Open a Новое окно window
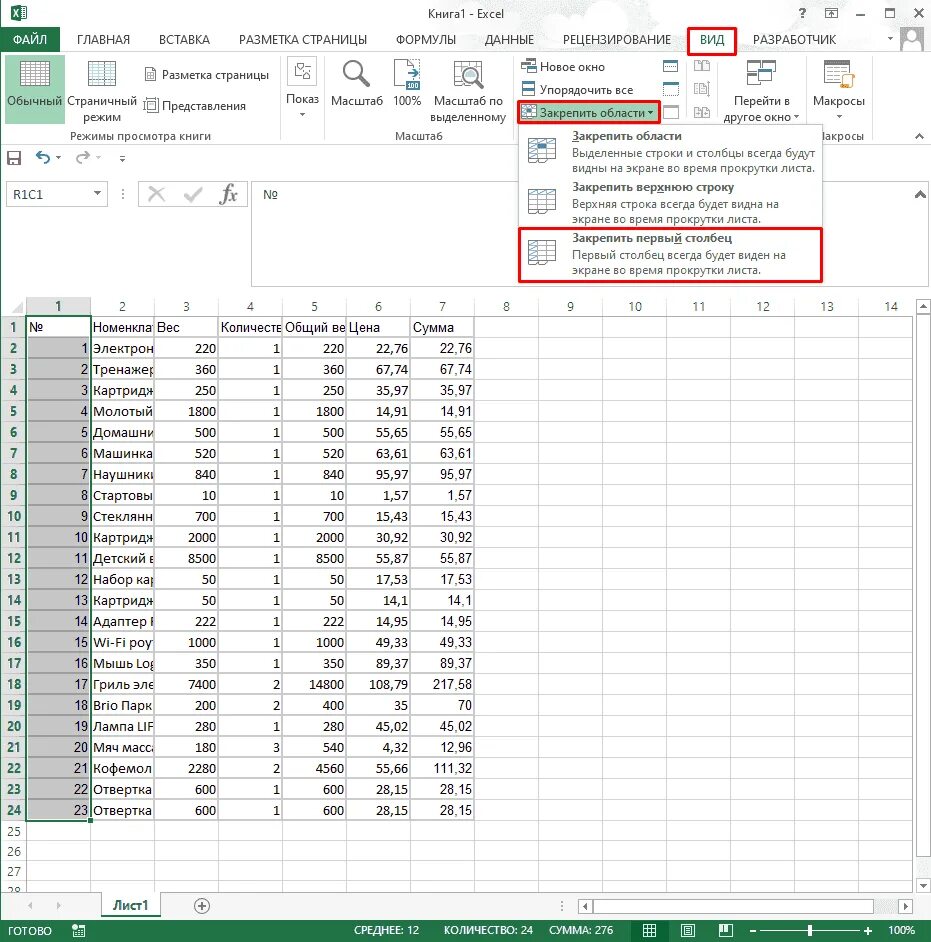 pos(563,66)
